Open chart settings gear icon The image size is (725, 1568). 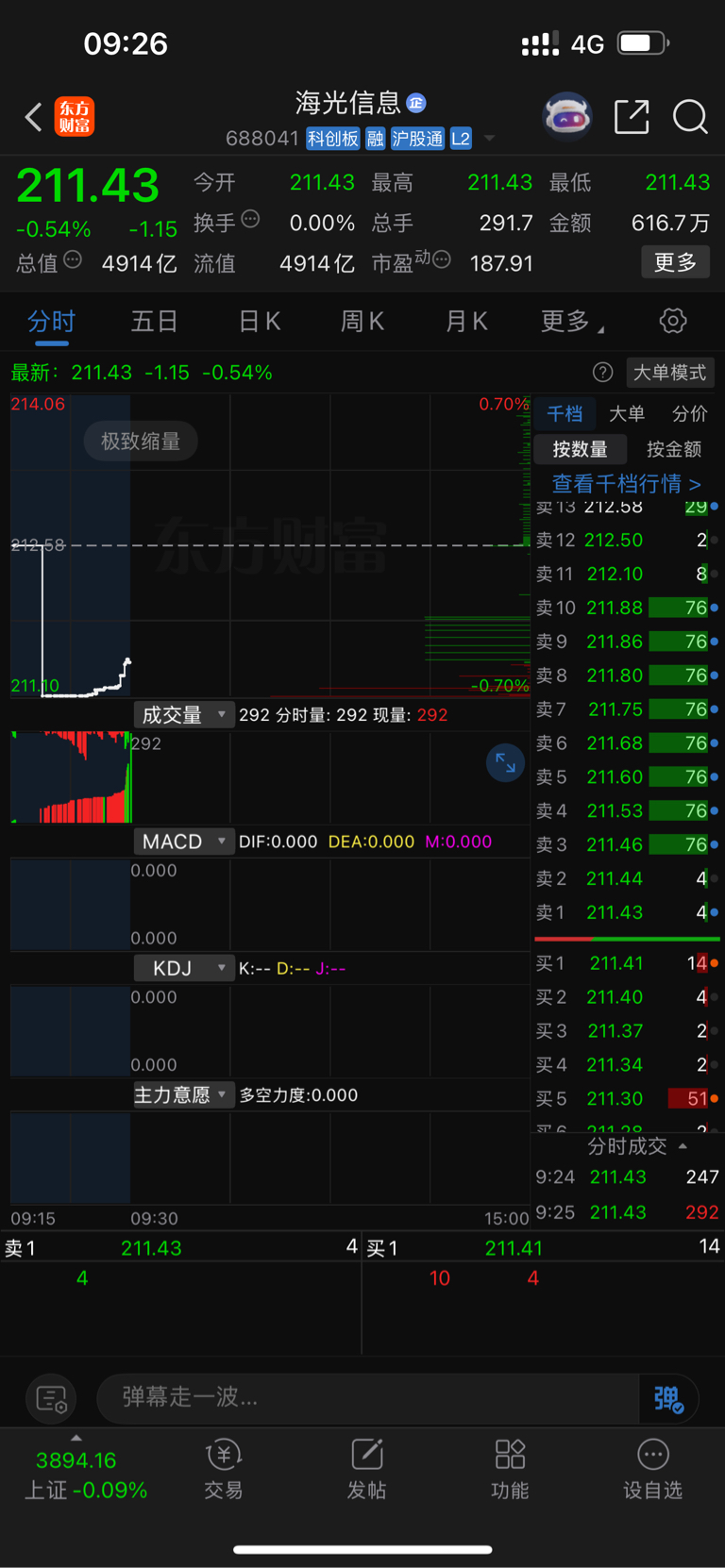tap(673, 321)
